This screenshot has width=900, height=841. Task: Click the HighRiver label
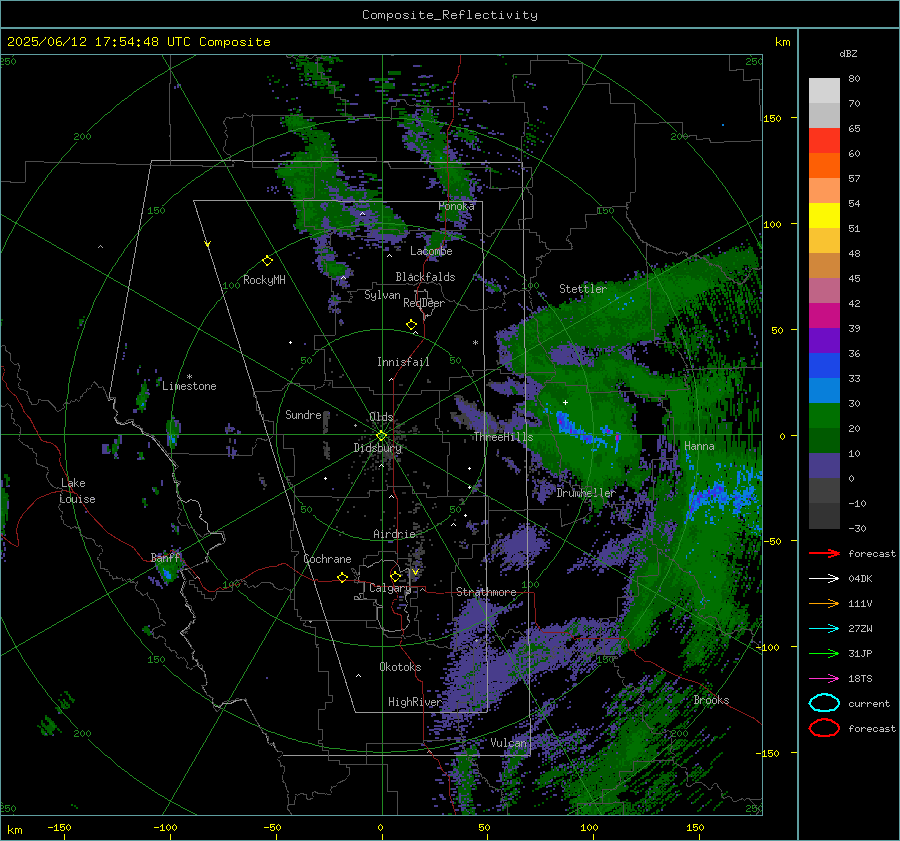pyautogui.click(x=414, y=702)
